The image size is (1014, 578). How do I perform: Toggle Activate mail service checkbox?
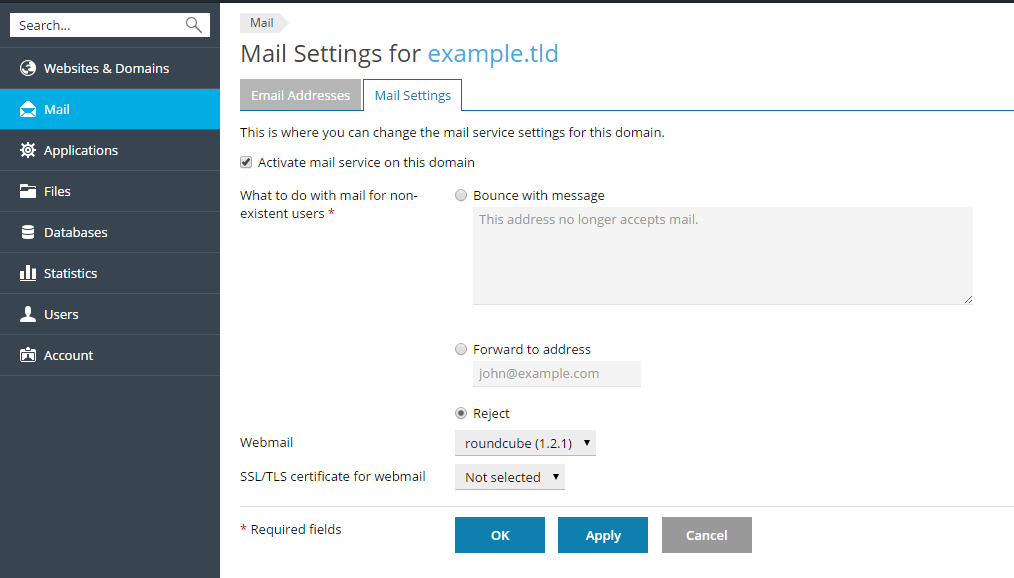[x=246, y=162]
